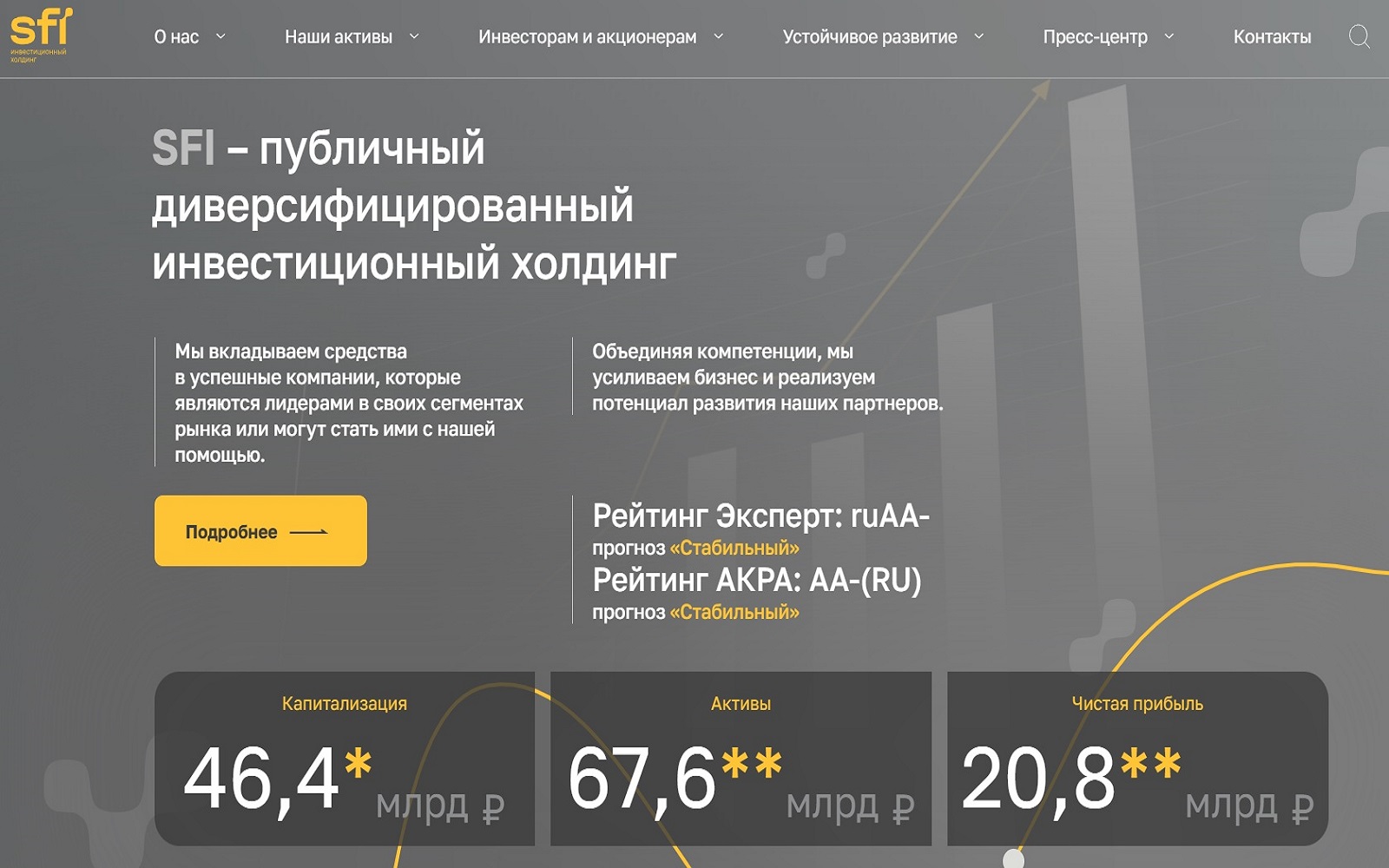Open the search magnifier icon
This screenshot has height=868, width=1389.
[x=1359, y=36]
